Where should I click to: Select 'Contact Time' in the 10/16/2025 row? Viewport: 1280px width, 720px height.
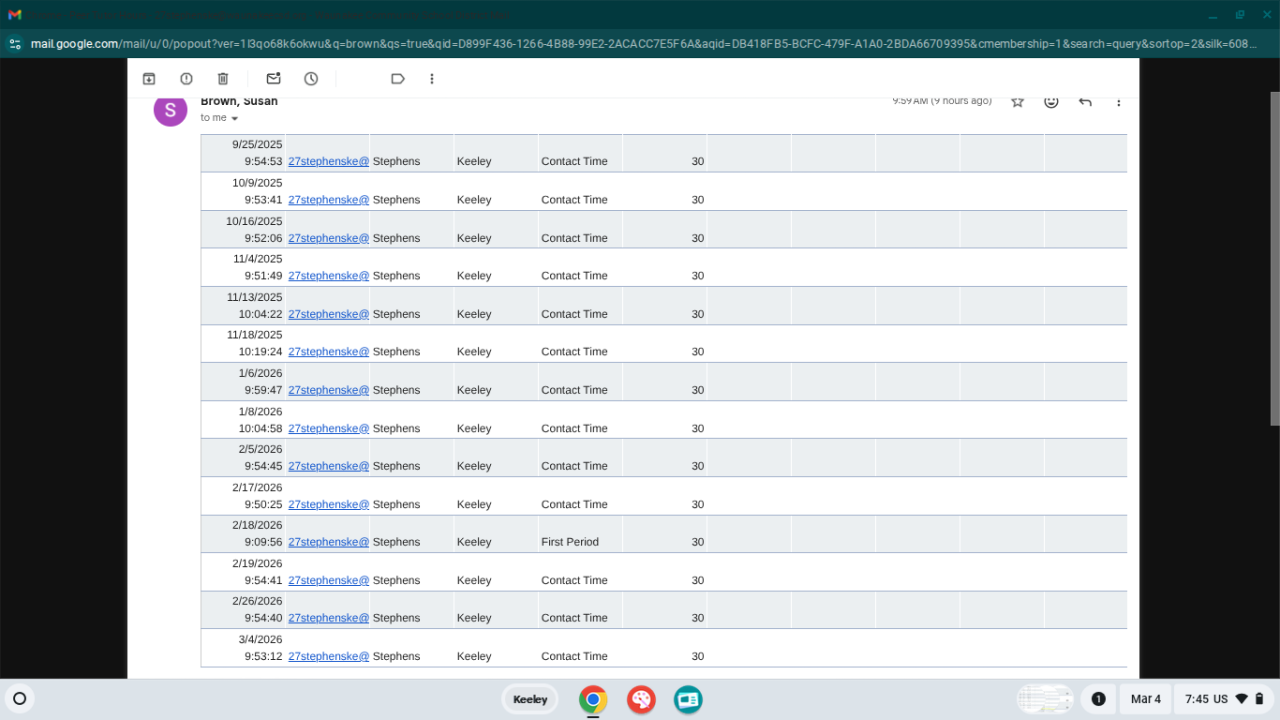pos(574,238)
